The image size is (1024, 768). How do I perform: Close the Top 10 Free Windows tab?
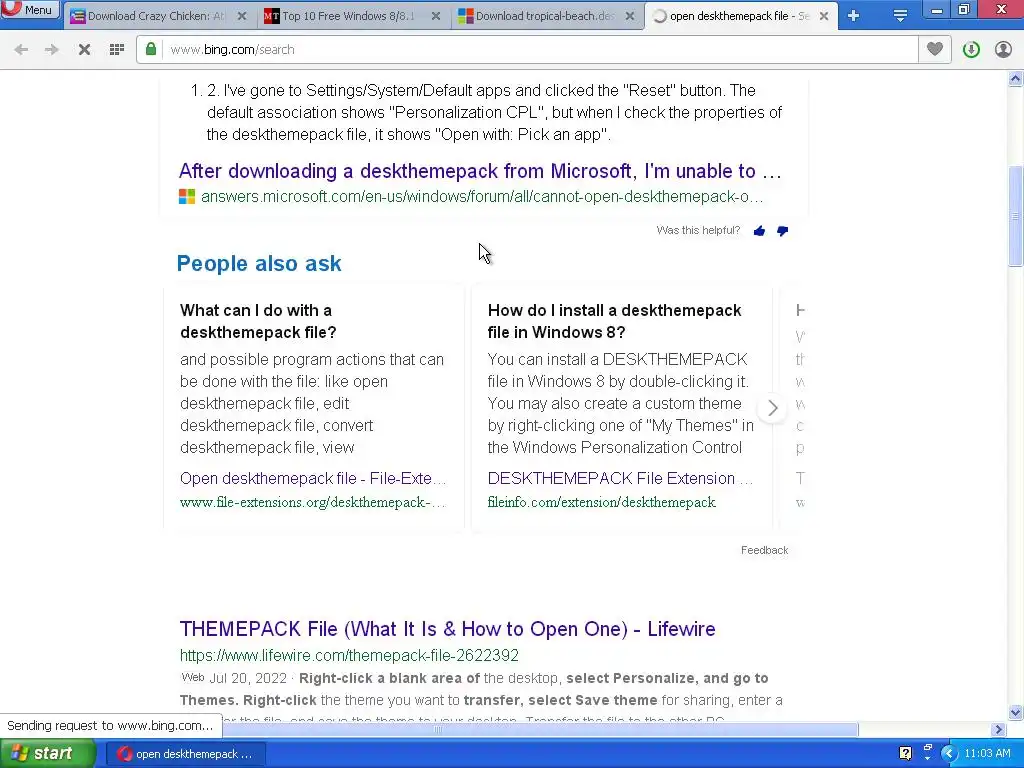pos(436,16)
